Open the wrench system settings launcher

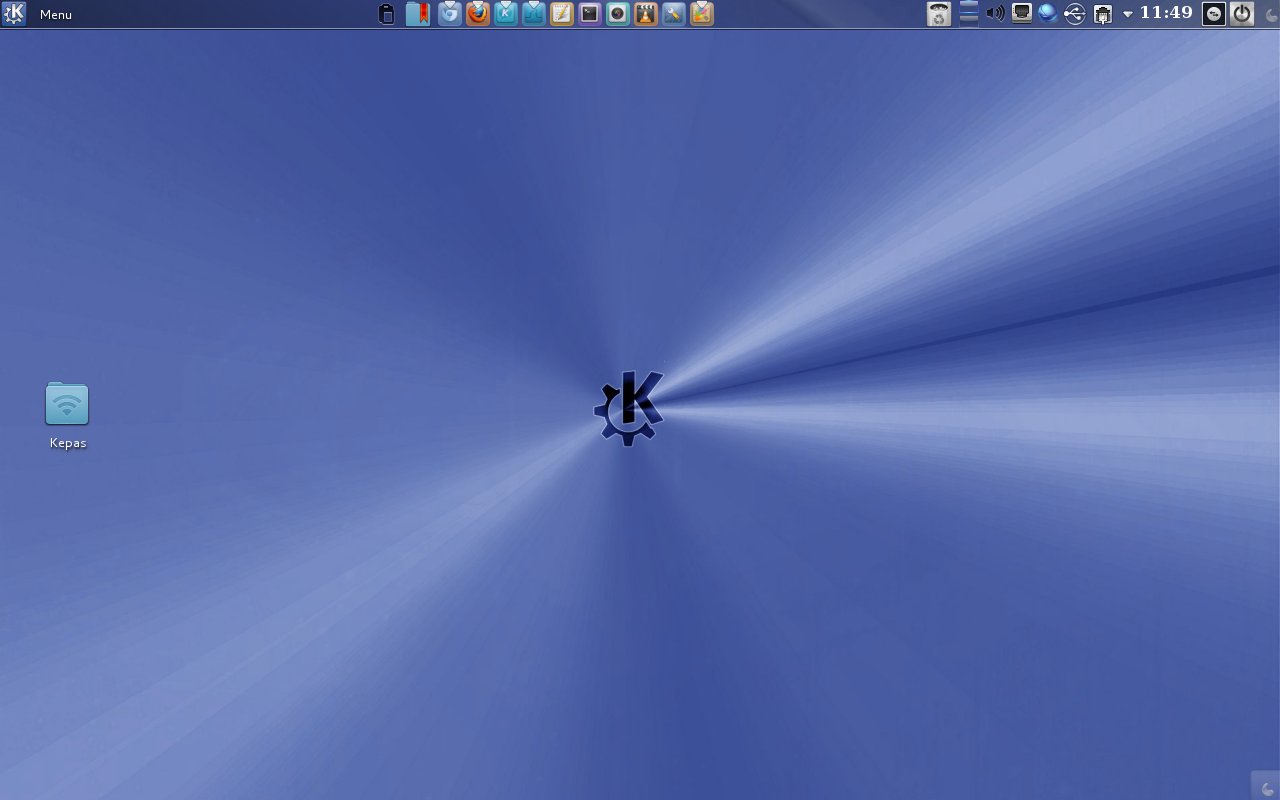(674, 14)
